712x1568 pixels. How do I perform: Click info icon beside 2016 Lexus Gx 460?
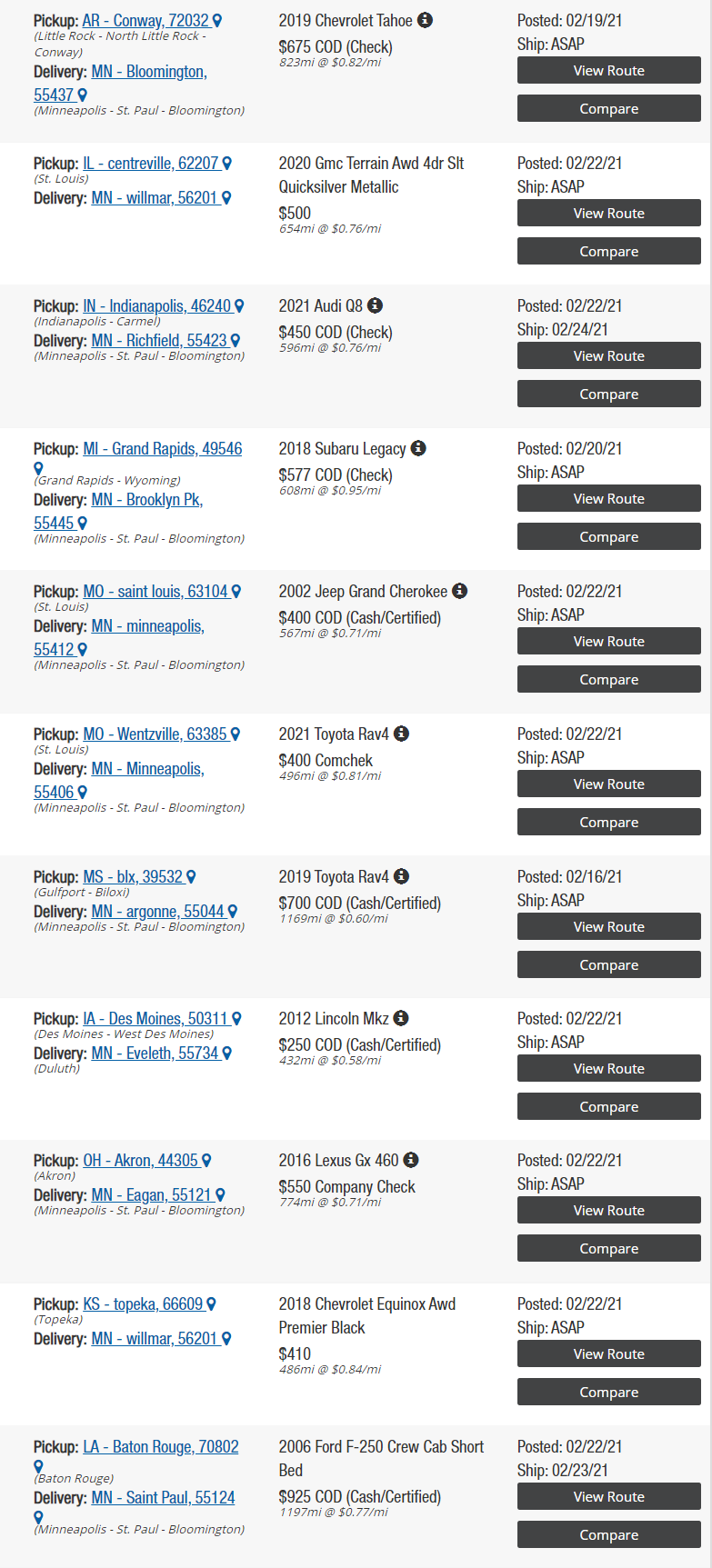click(411, 1160)
